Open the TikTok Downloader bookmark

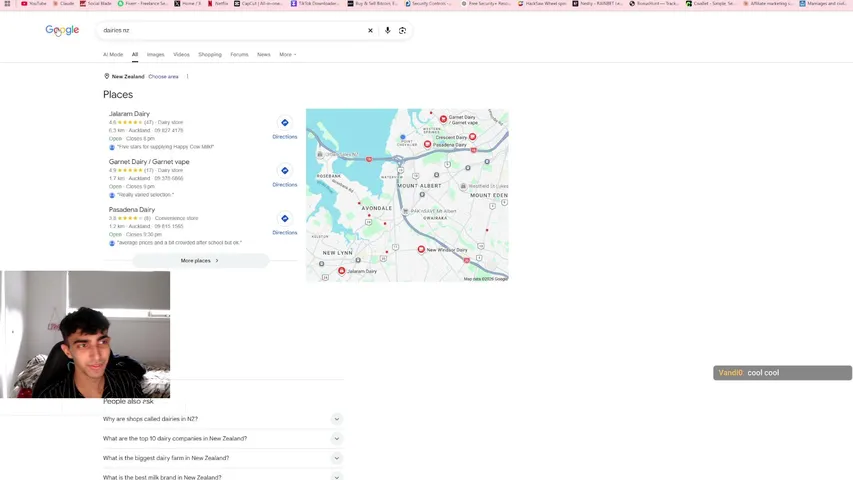pos(316,3)
